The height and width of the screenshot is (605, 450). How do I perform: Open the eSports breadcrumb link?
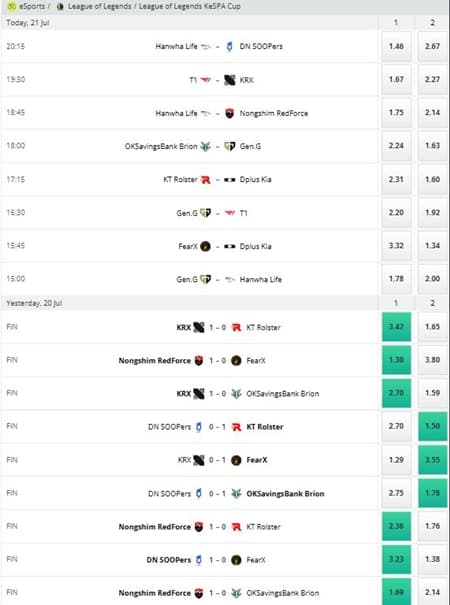(x=32, y=6)
